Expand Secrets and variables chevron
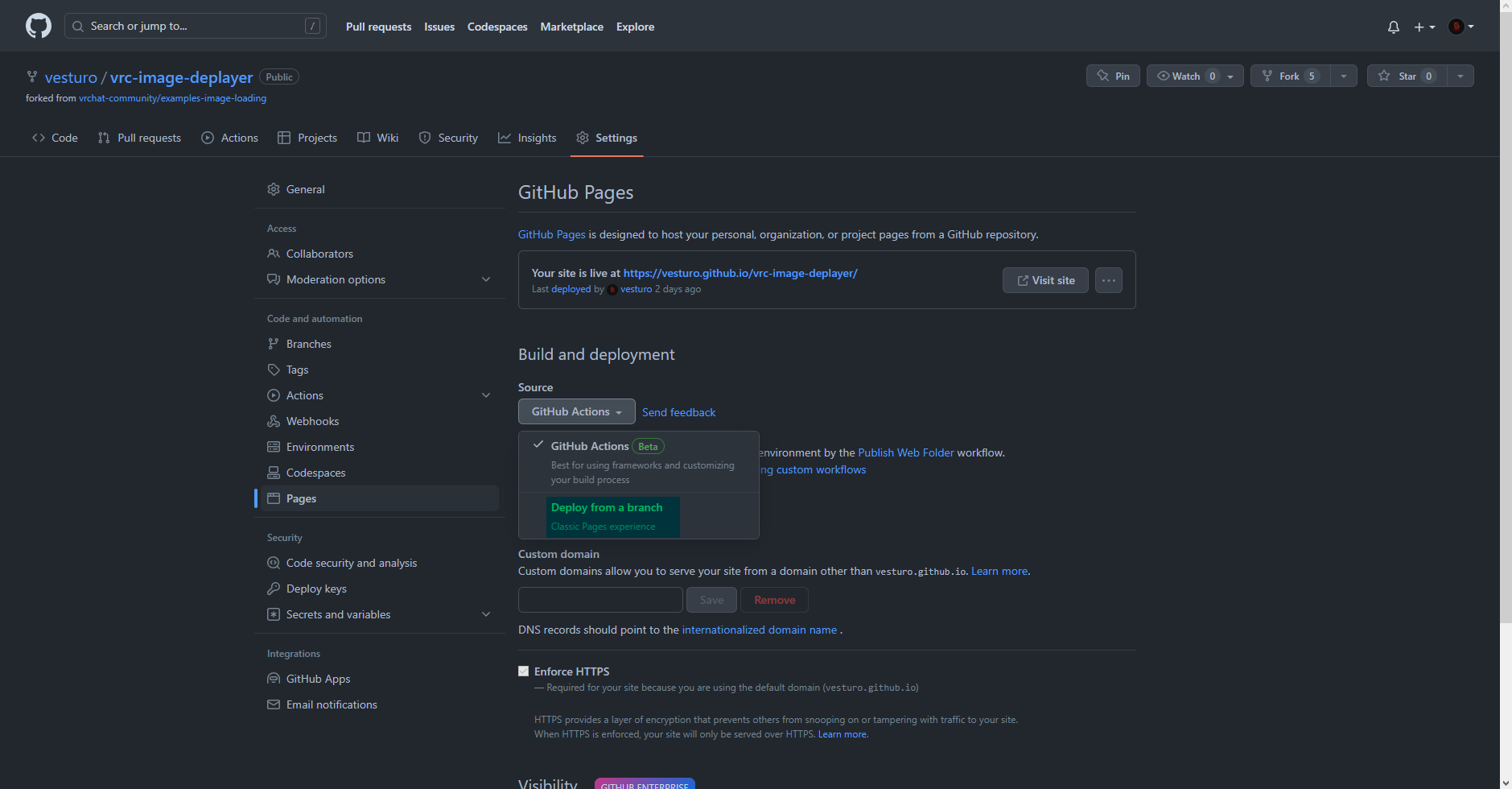Viewport: 1512px width, 789px height. pyautogui.click(x=486, y=614)
